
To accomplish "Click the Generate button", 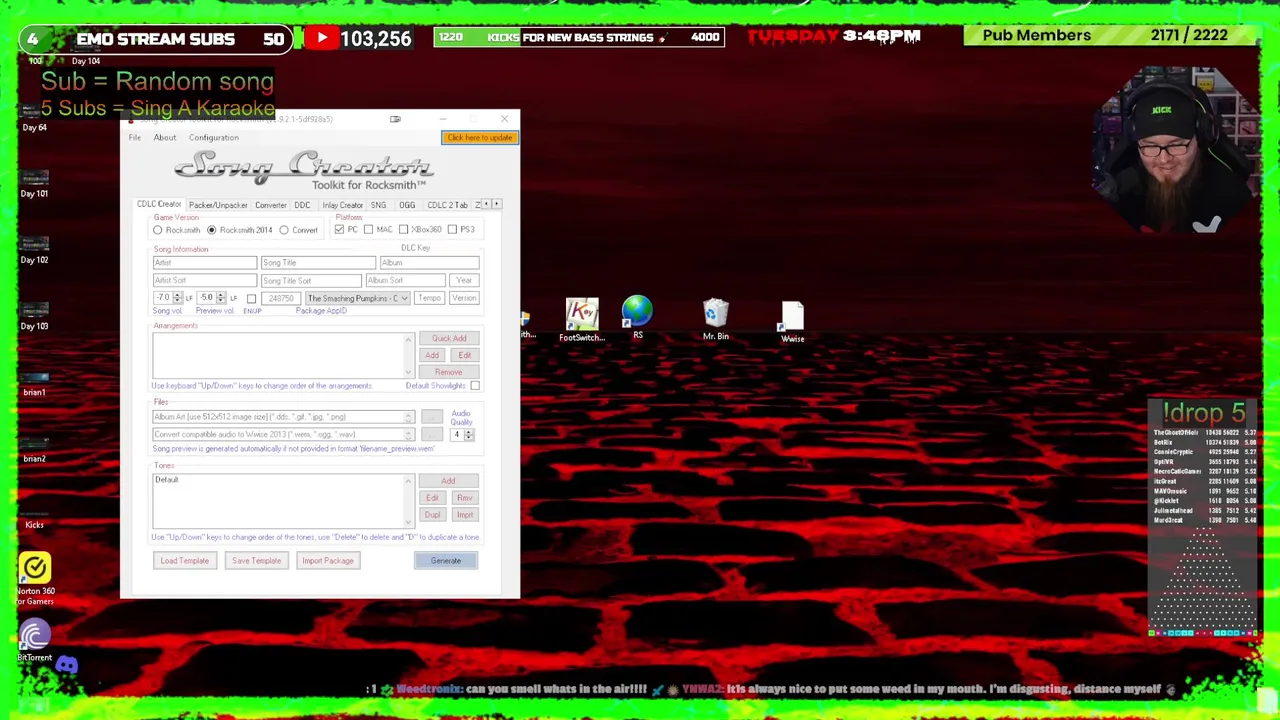I will click(446, 561).
